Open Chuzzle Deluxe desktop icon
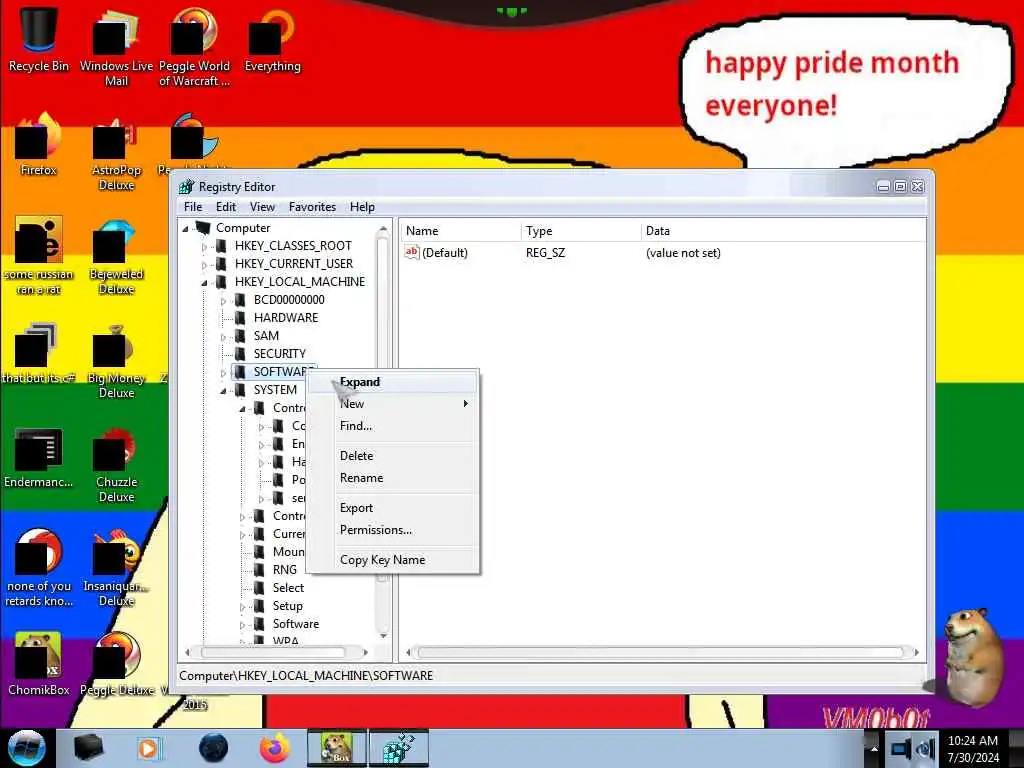1024x768 pixels. [x=116, y=464]
